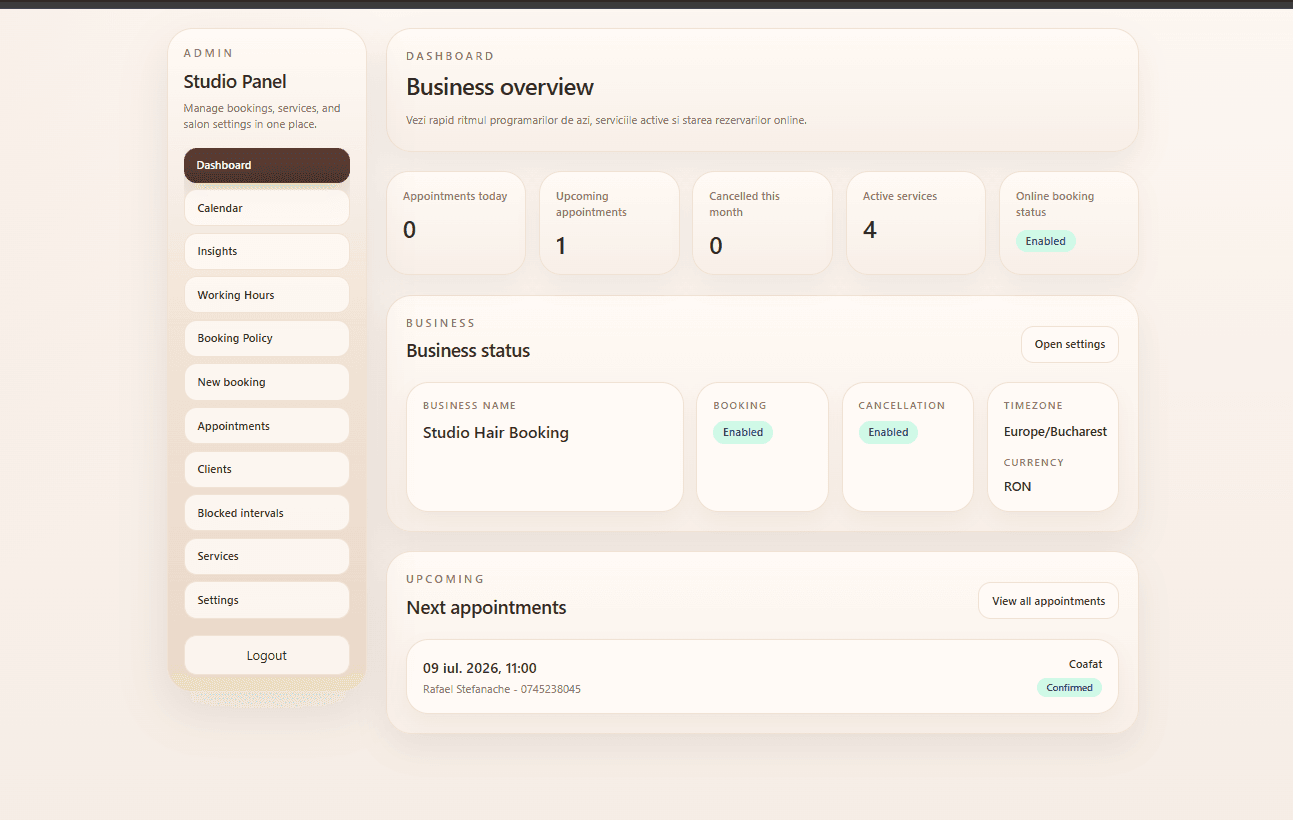Click Enabled badge in Booking card

coord(743,433)
